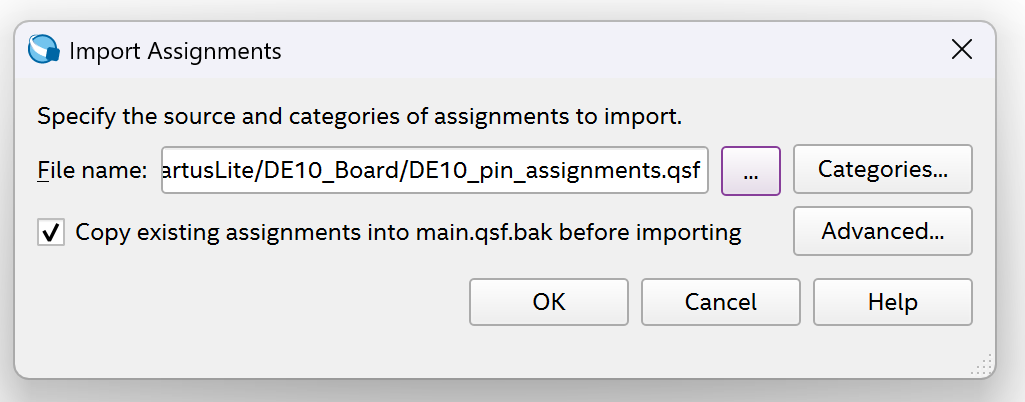The width and height of the screenshot is (1025, 402).
Task: Close the Import Assignments dialog with X
Action: click(x=962, y=50)
